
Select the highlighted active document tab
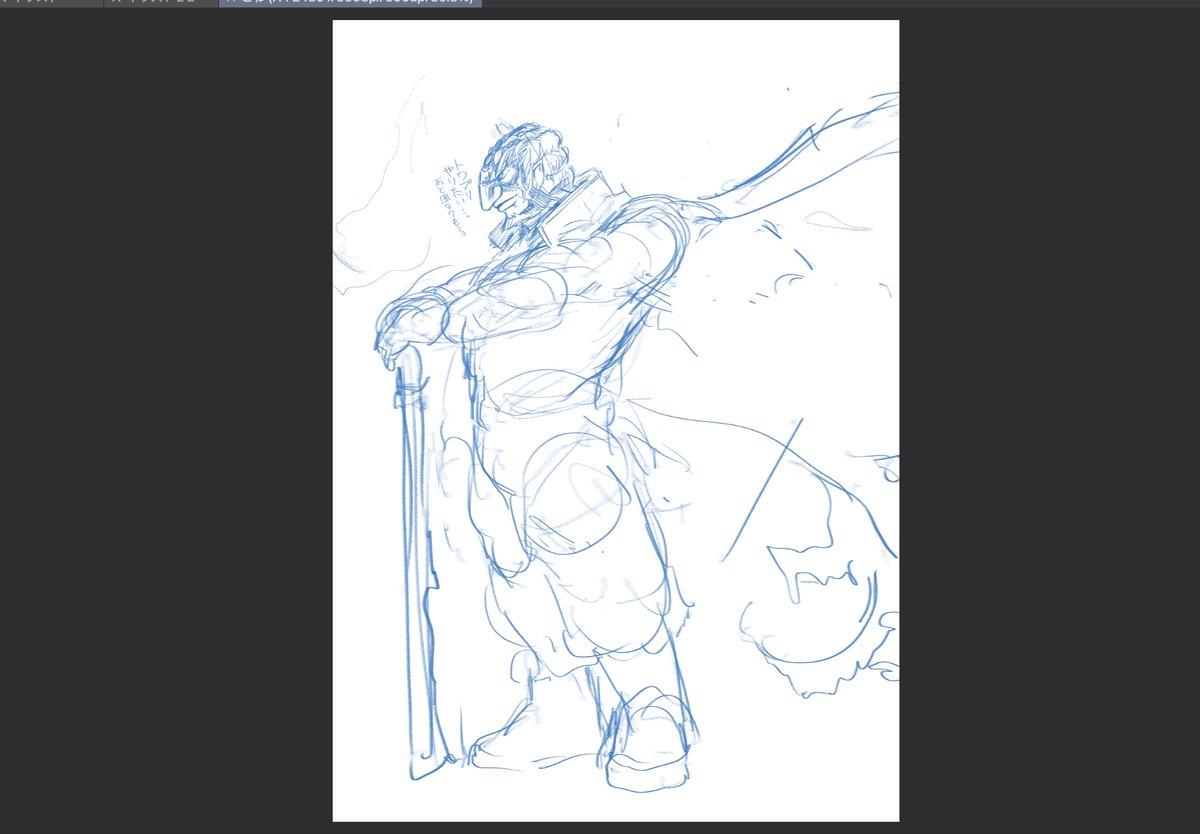coord(350,3)
